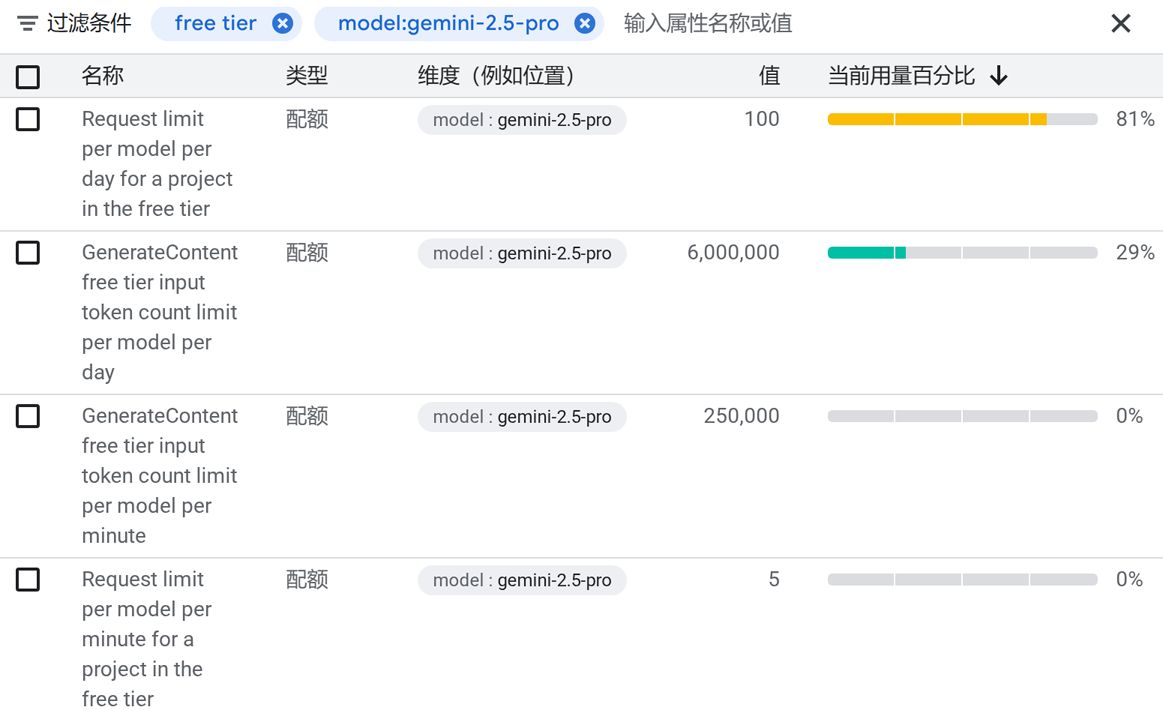
Task: Select the per-day token count limit row checkbox
Action: (x=28, y=253)
